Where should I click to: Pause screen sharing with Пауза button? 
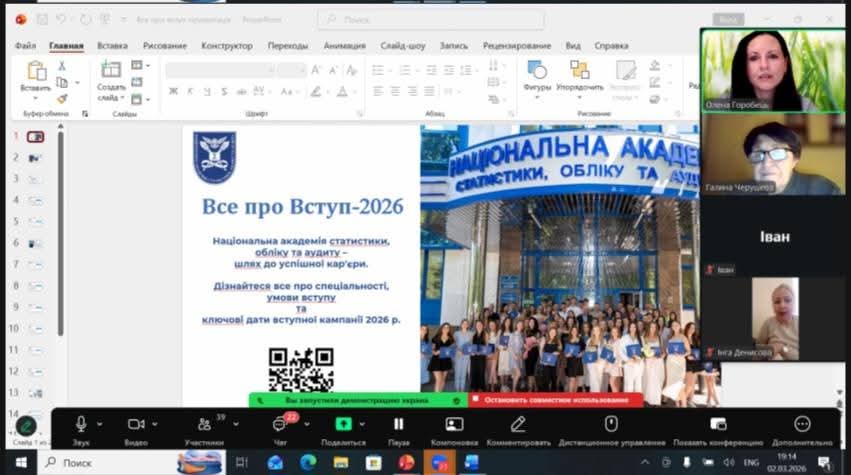point(398,425)
